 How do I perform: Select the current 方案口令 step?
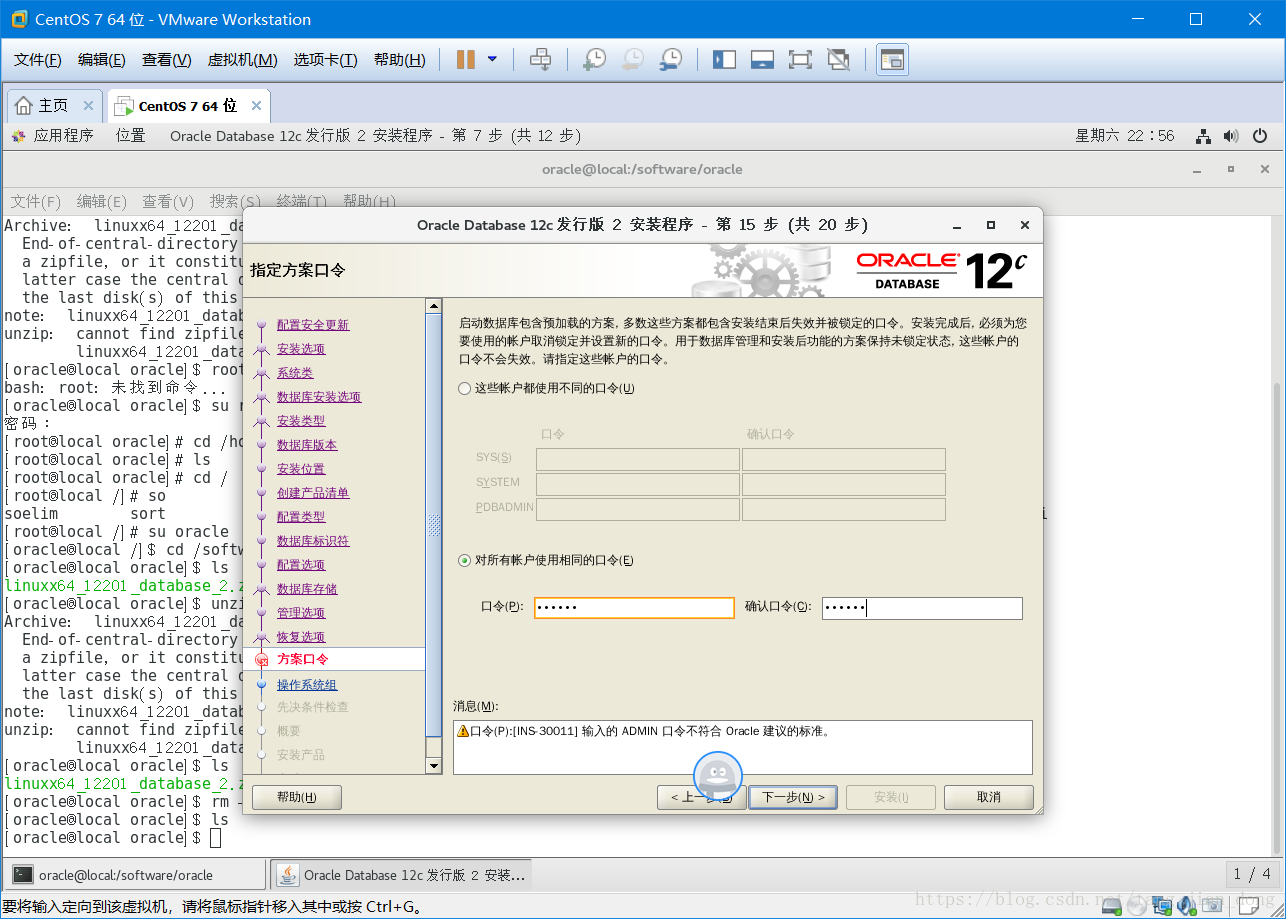303,659
